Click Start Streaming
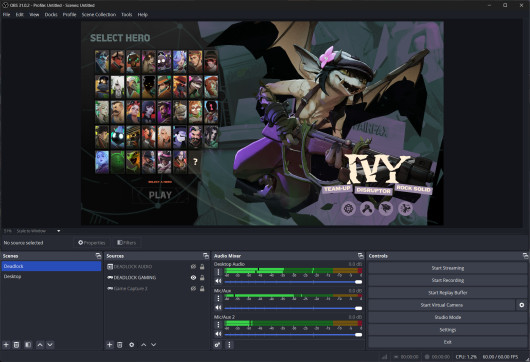 pos(448,268)
